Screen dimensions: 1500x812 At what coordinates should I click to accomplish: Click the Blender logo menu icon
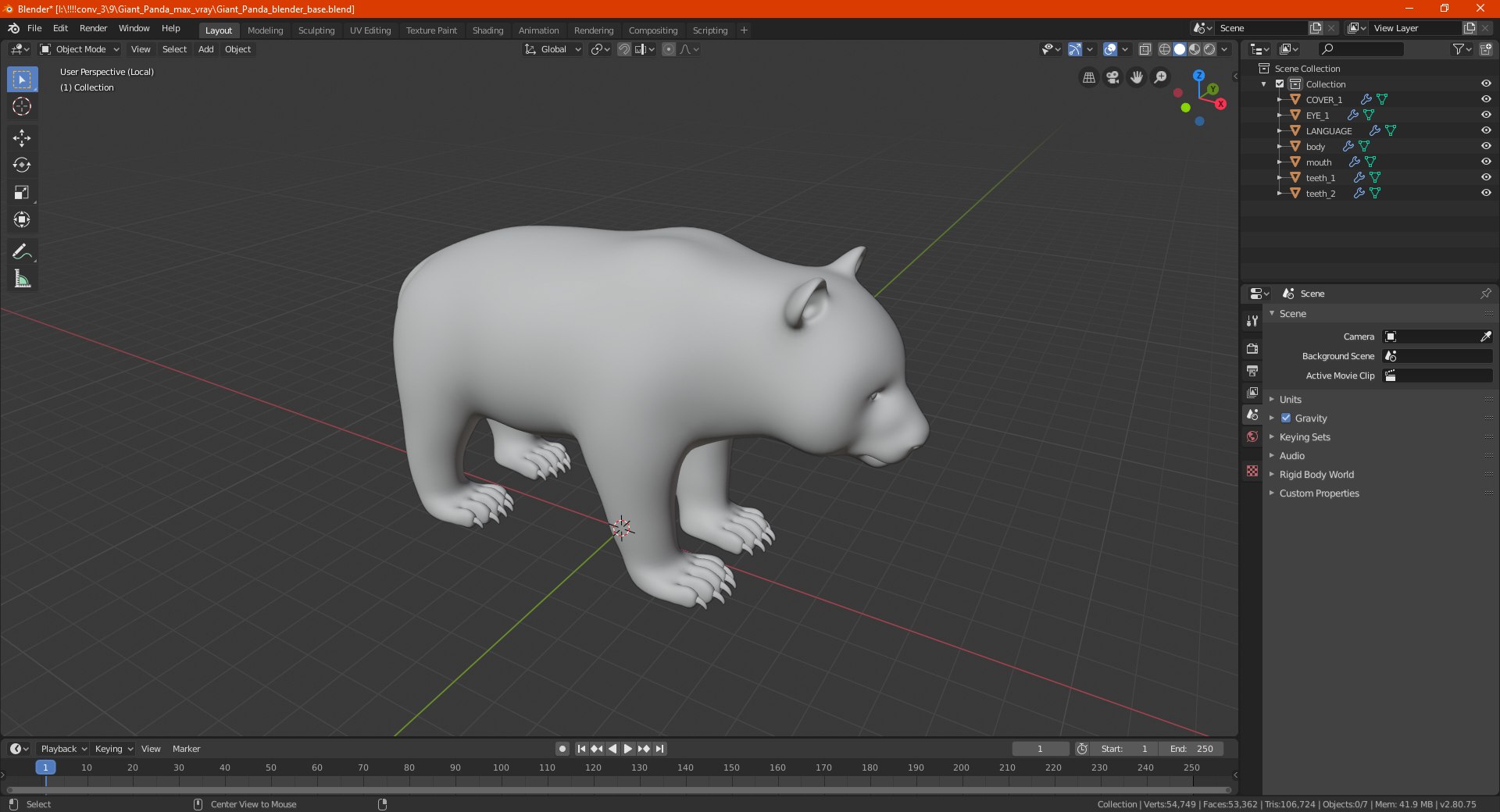[13, 28]
